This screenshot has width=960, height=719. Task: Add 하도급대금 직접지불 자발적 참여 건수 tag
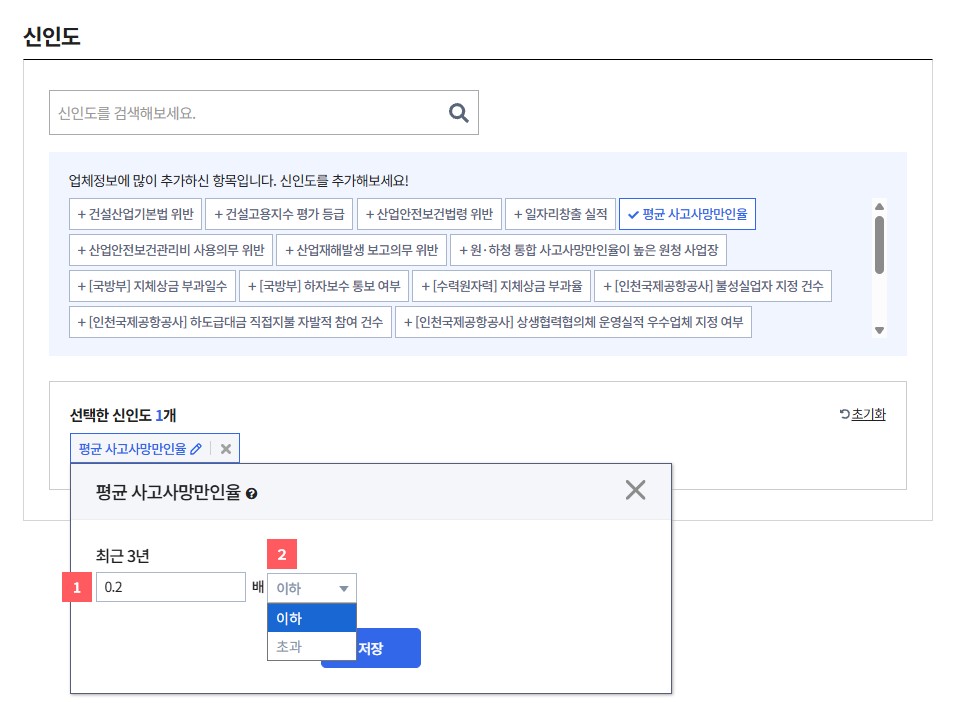click(x=230, y=322)
